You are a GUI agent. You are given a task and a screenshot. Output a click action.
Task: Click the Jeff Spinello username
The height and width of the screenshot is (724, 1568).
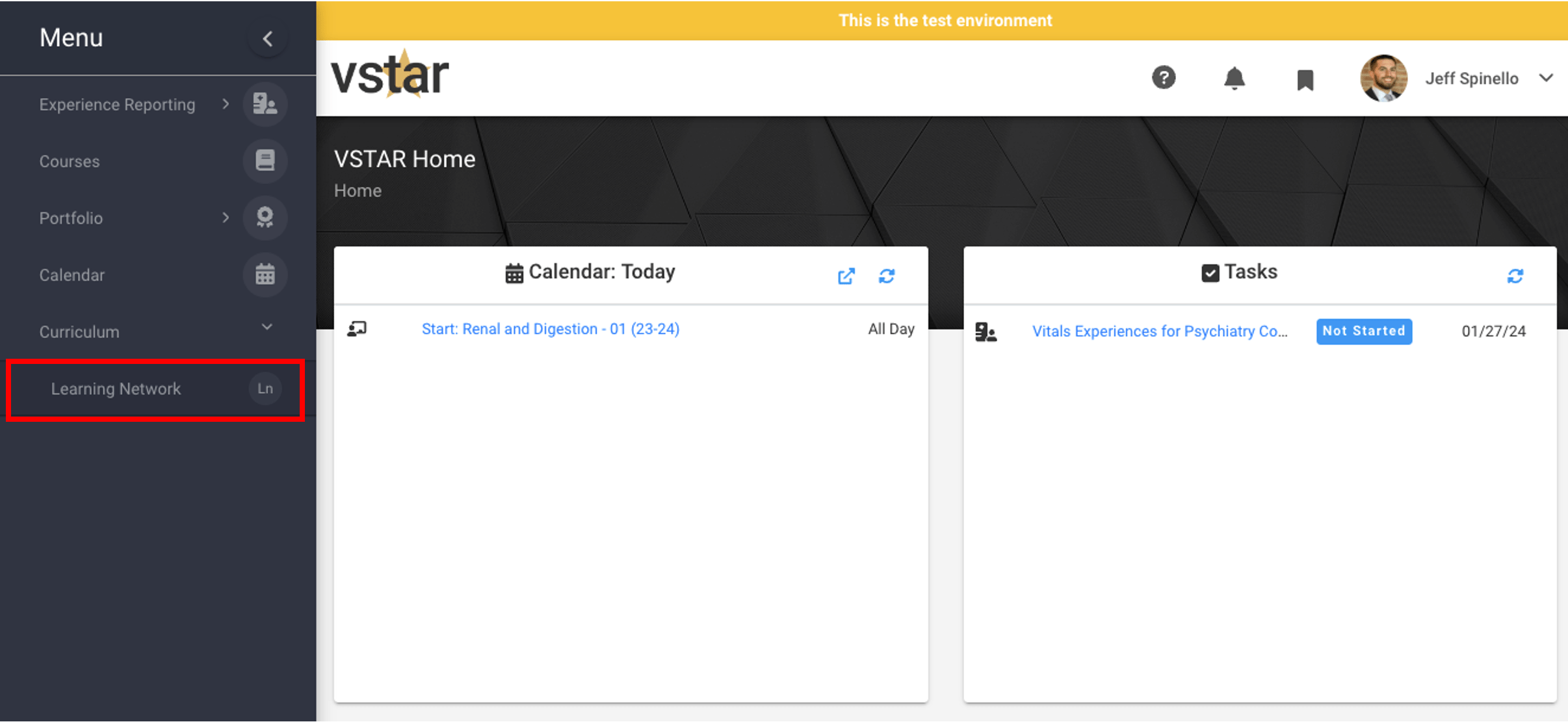click(1472, 79)
